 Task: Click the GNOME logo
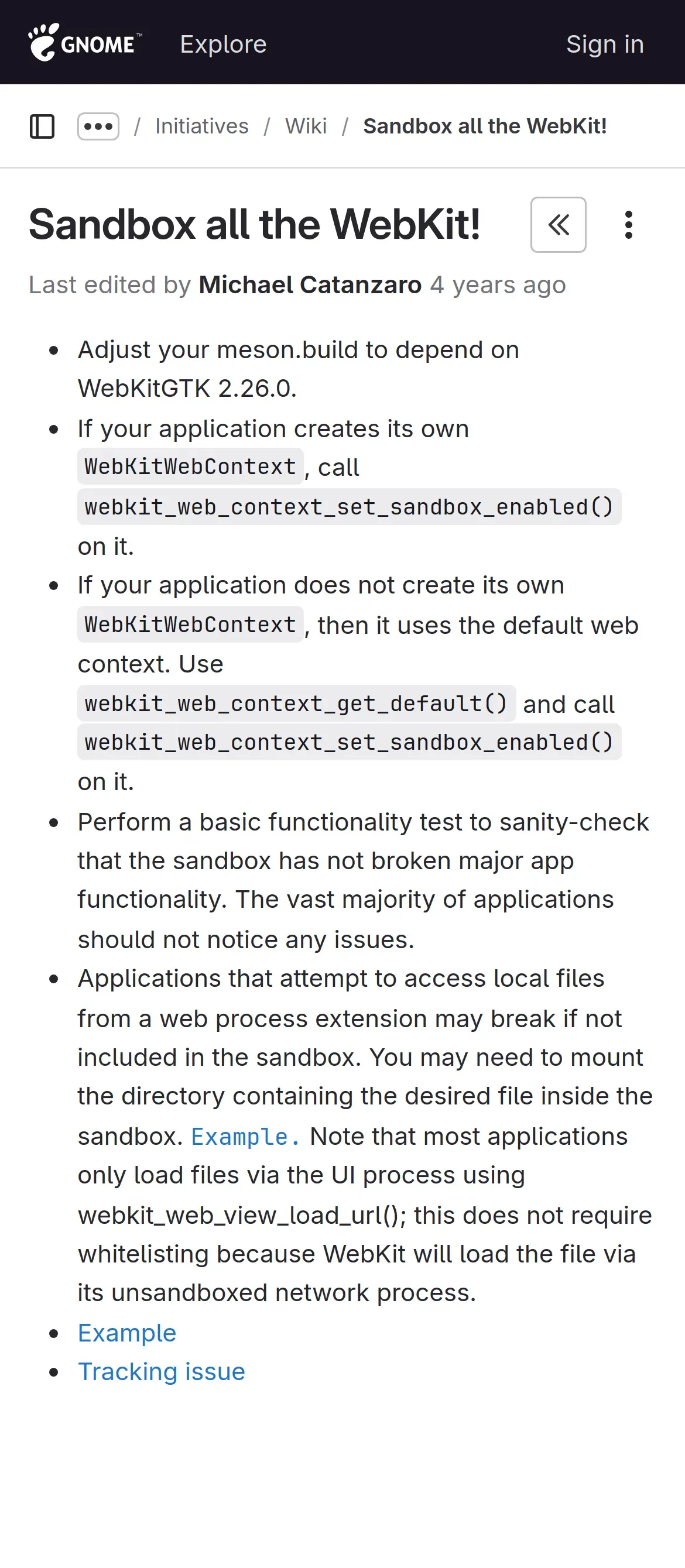85,43
